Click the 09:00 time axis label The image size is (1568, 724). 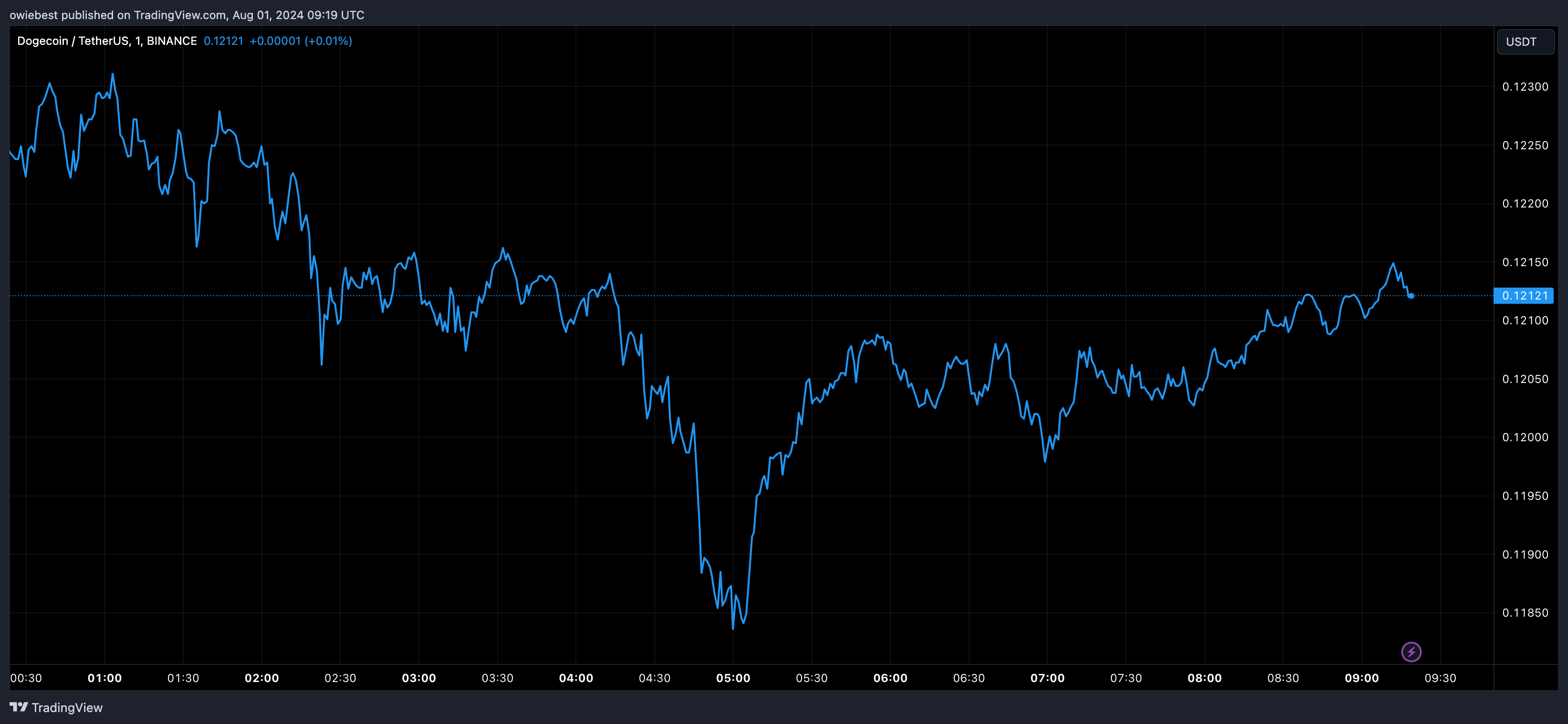[x=1362, y=678]
